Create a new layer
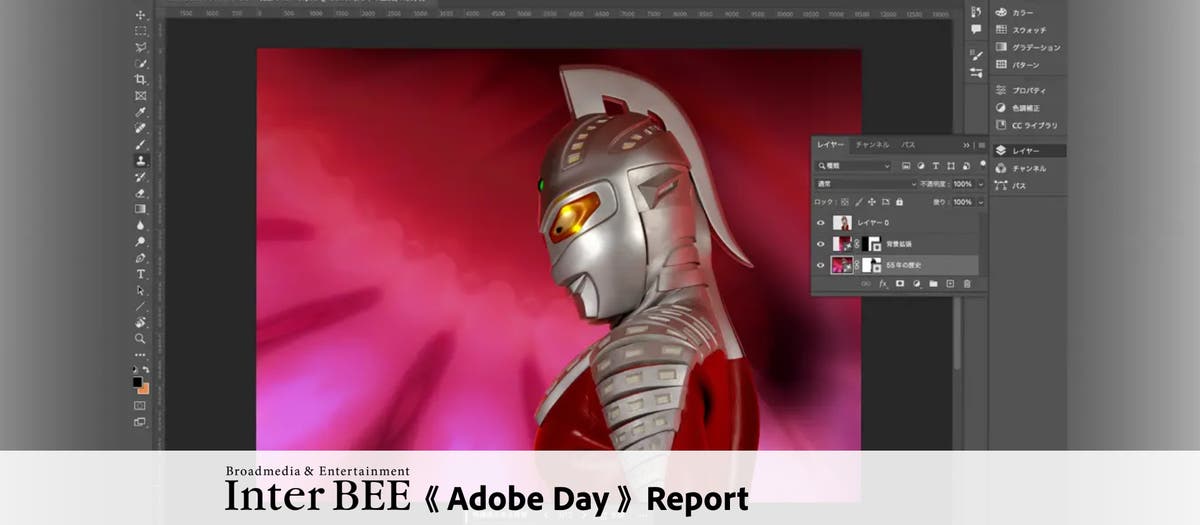The width and height of the screenshot is (1200, 525). coord(950,284)
